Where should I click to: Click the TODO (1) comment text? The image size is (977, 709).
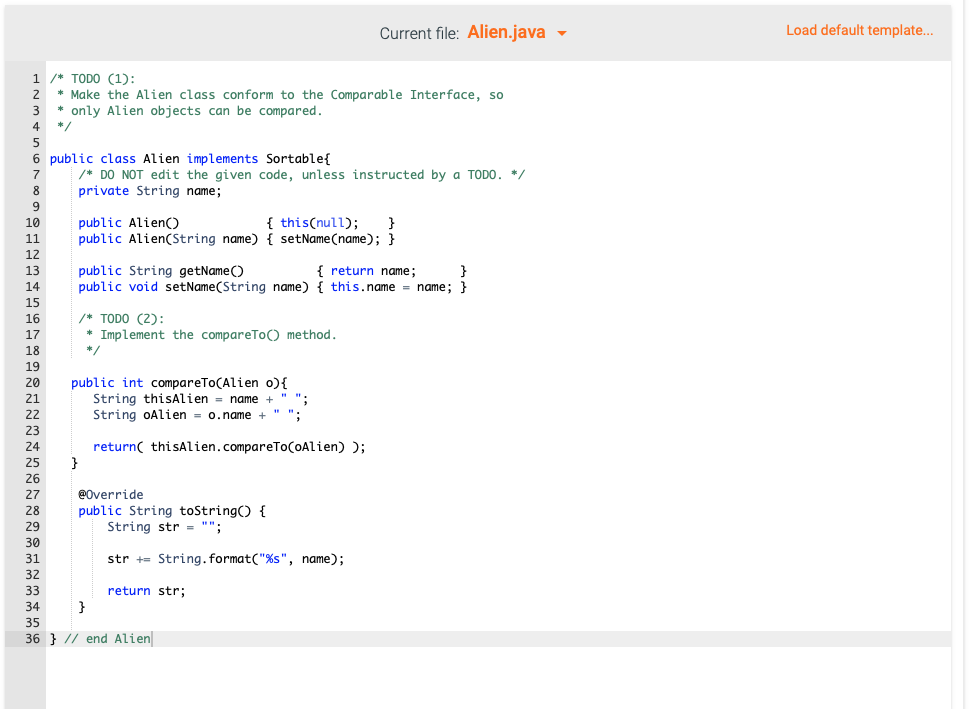pos(90,78)
